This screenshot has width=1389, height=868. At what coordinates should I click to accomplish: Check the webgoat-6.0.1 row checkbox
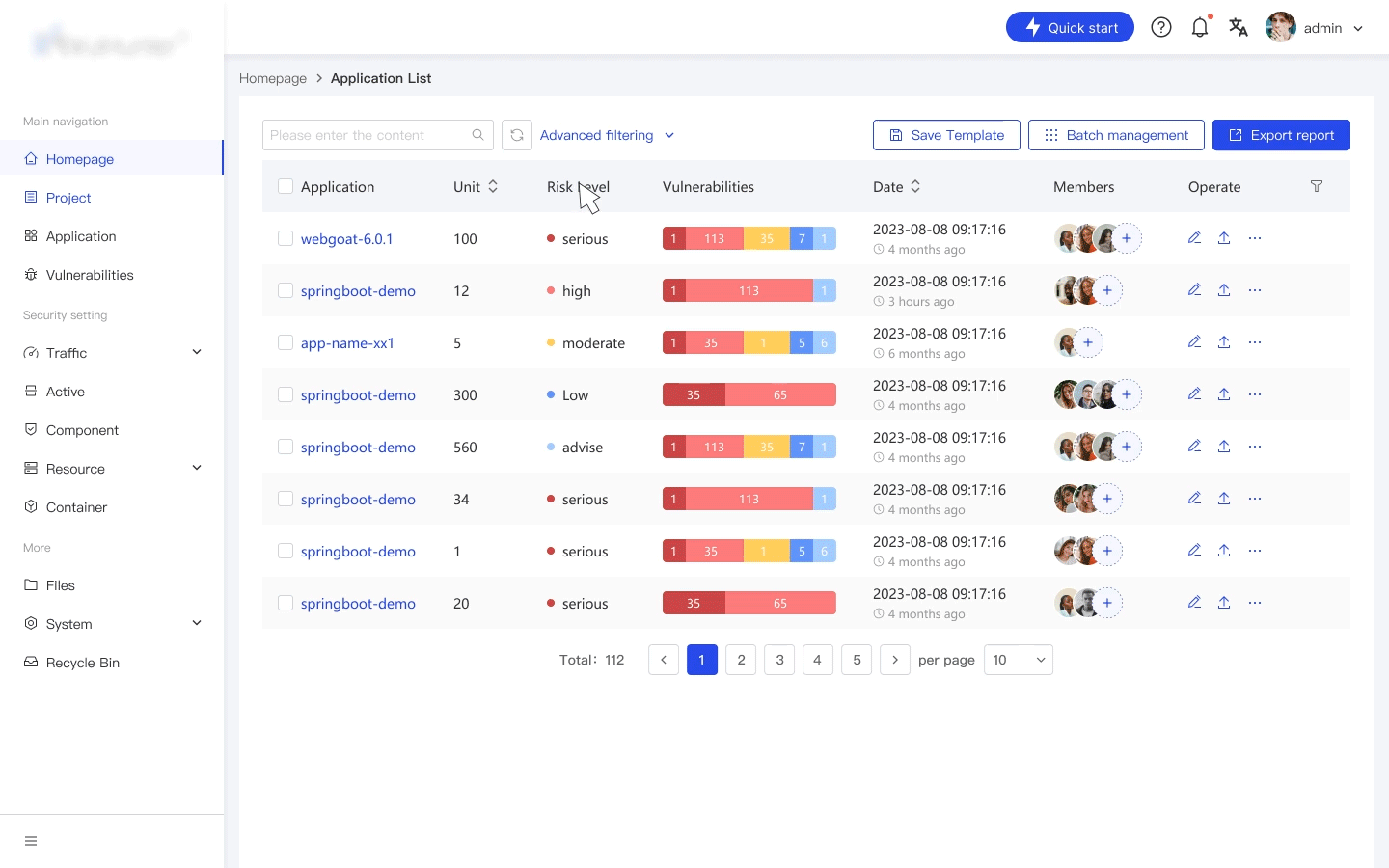pyautogui.click(x=286, y=238)
